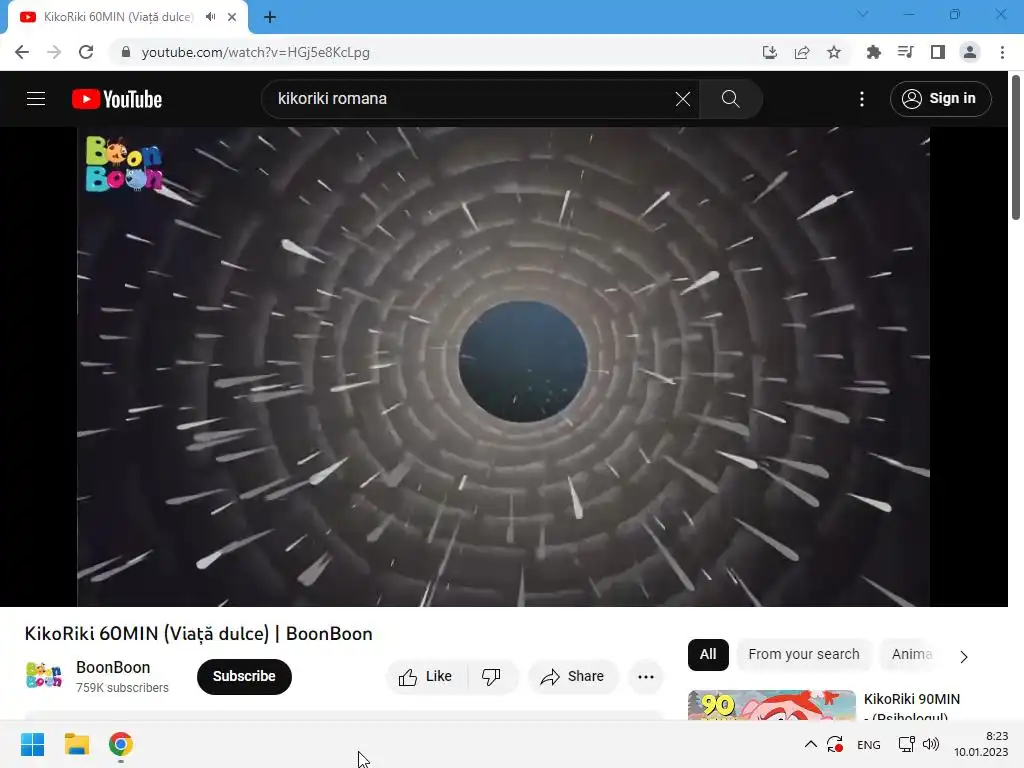
Task: Switch ENG input language
Action: pos(869,744)
